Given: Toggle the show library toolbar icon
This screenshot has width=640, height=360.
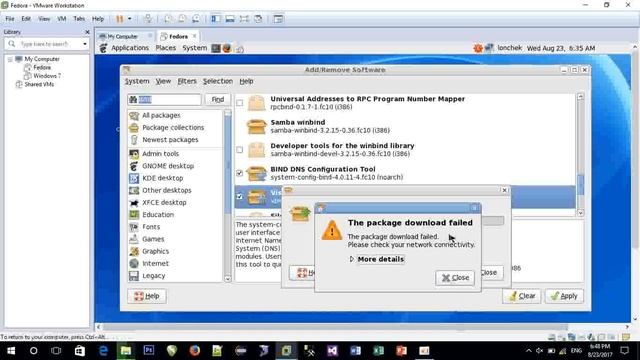Looking at the screenshot, I should click(216, 19).
